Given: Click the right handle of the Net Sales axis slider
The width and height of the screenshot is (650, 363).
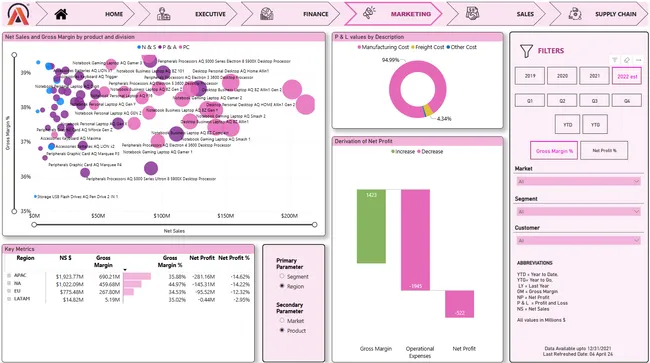Looking at the screenshot, I should 315,225.
